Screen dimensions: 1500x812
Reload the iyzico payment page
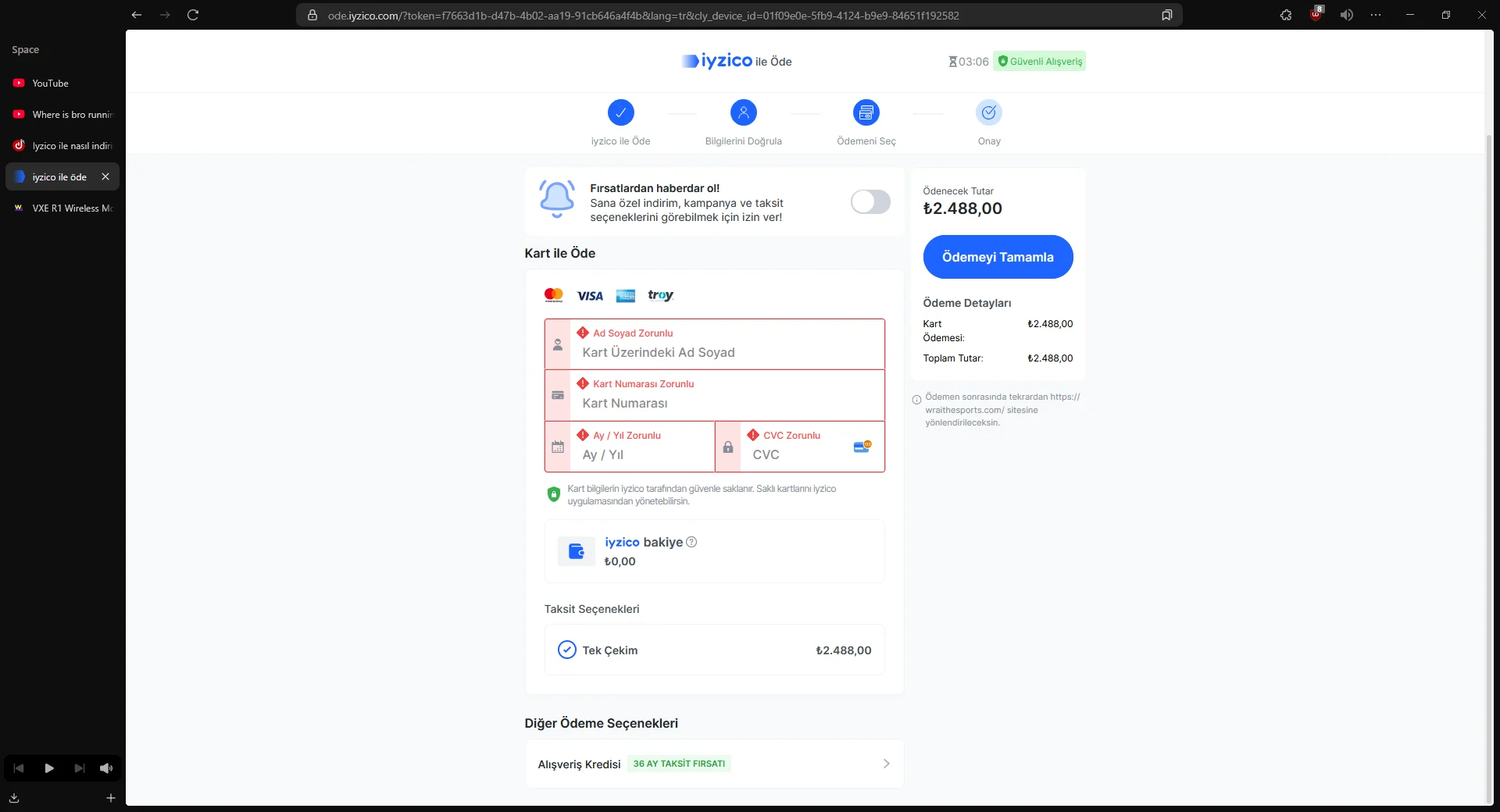(x=193, y=15)
